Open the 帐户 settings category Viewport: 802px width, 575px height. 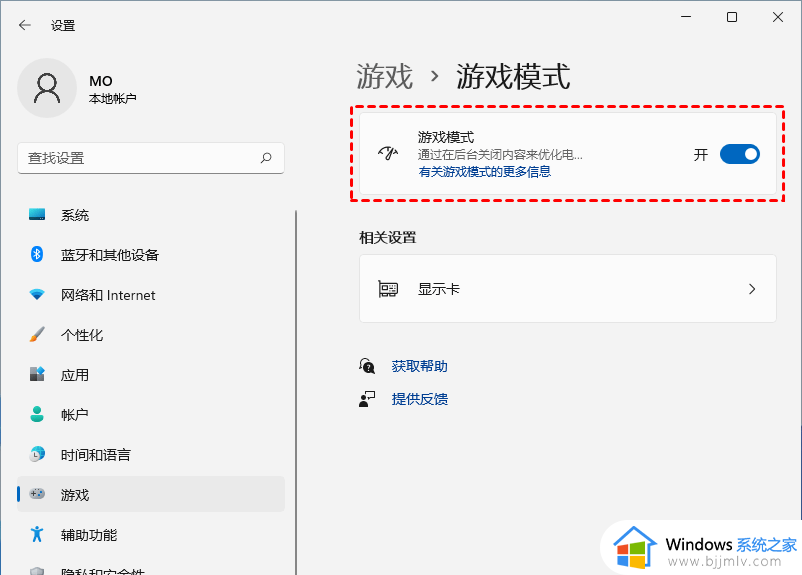pyautogui.click(x=150, y=414)
